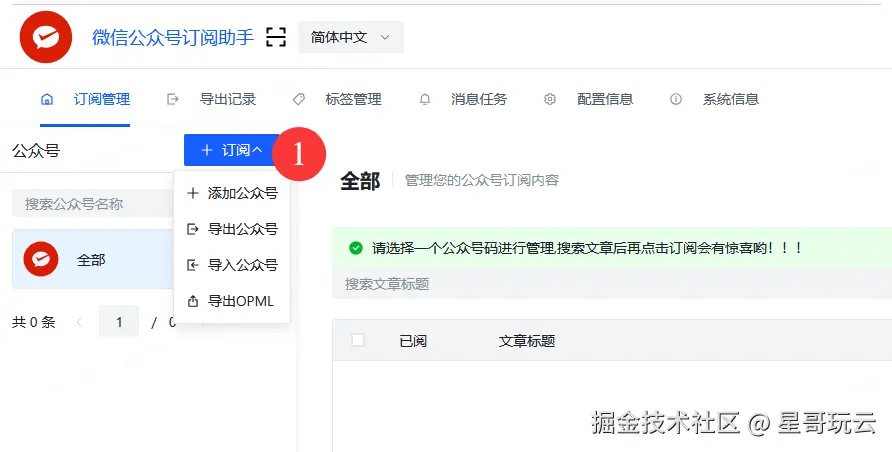Click the export icon beside 导出记录
Screen dimensions: 892x452
pos(172,99)
